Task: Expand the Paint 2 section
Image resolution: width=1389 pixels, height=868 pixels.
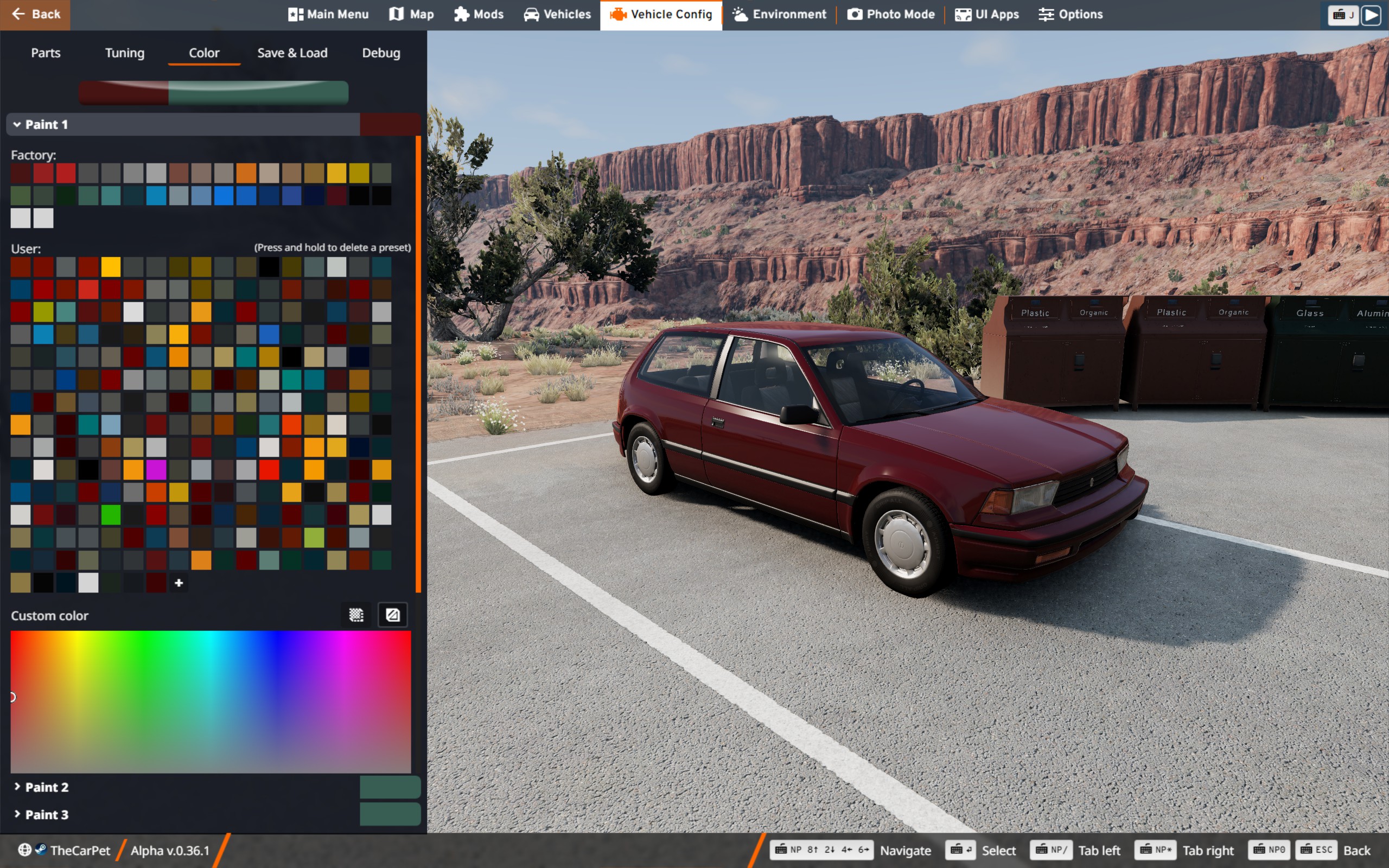Action: pos(46,787)
